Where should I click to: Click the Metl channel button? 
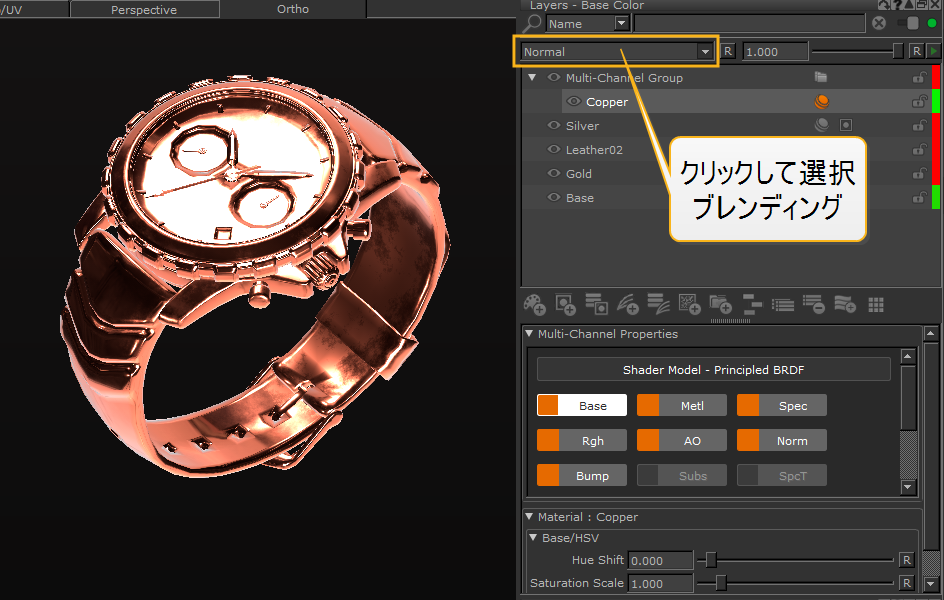[692, 406]
